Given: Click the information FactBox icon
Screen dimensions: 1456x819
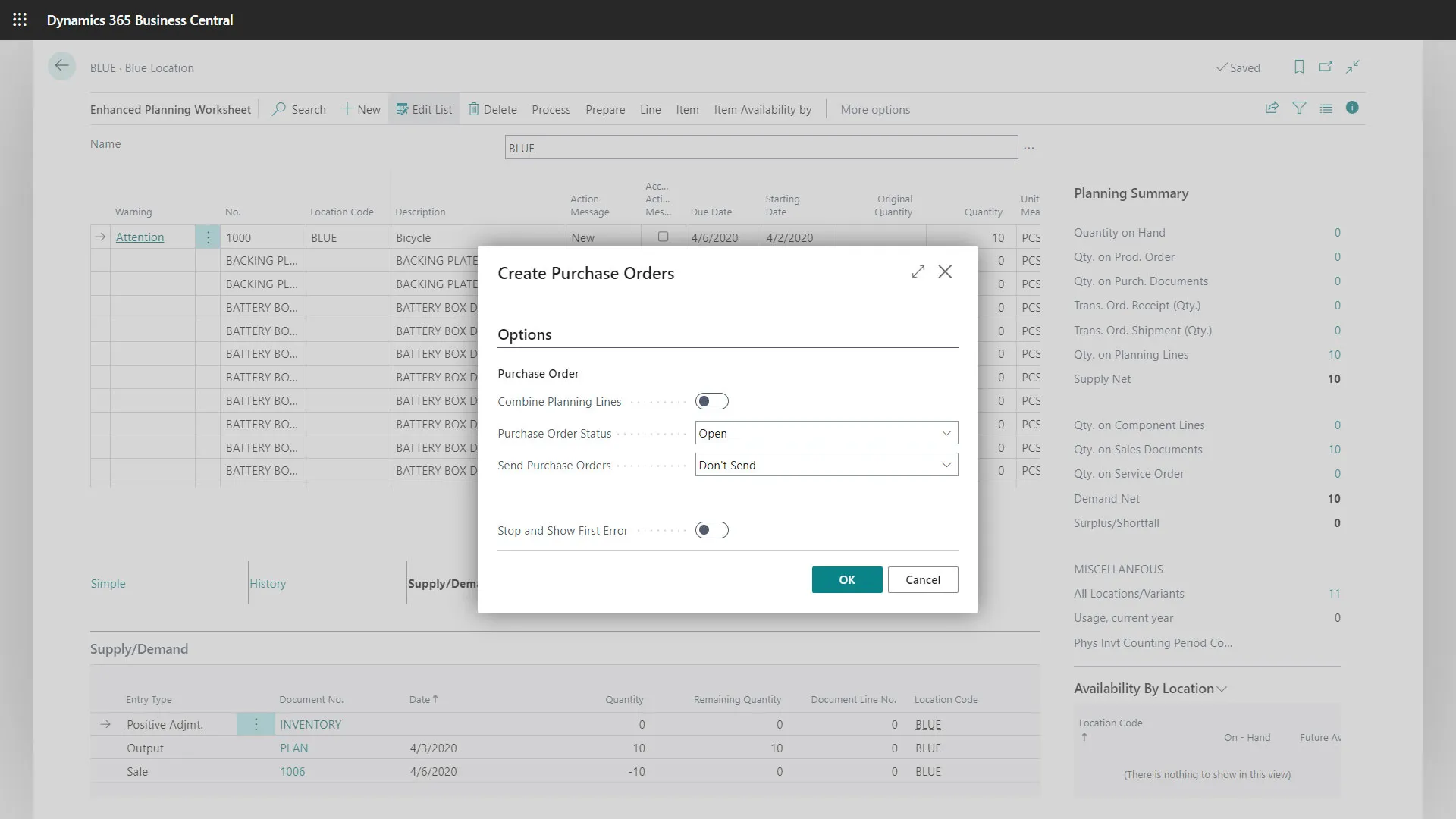Looking at the screenshot, I should [x=1352, y=108].
